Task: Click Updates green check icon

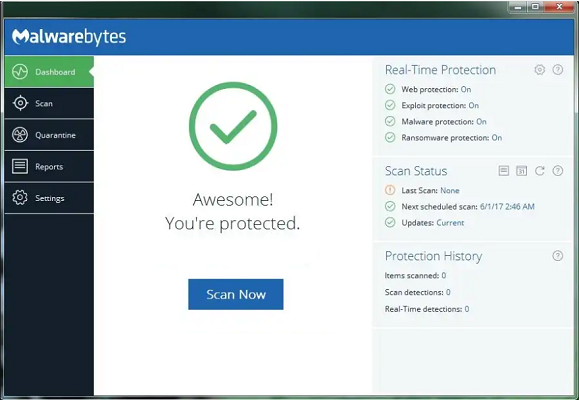Action: [x=390, y=222]
